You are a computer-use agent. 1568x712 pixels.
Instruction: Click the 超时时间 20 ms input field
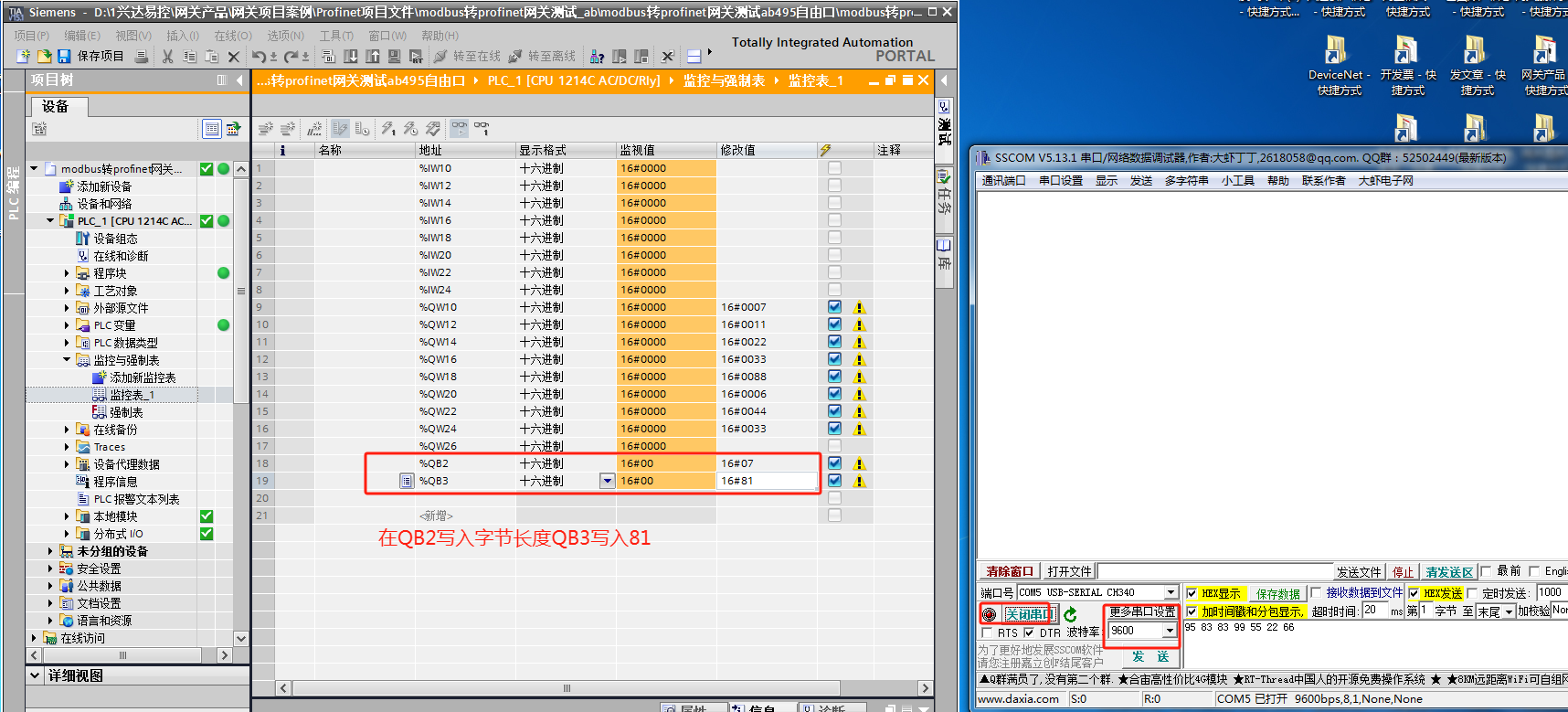point(1374,611)
